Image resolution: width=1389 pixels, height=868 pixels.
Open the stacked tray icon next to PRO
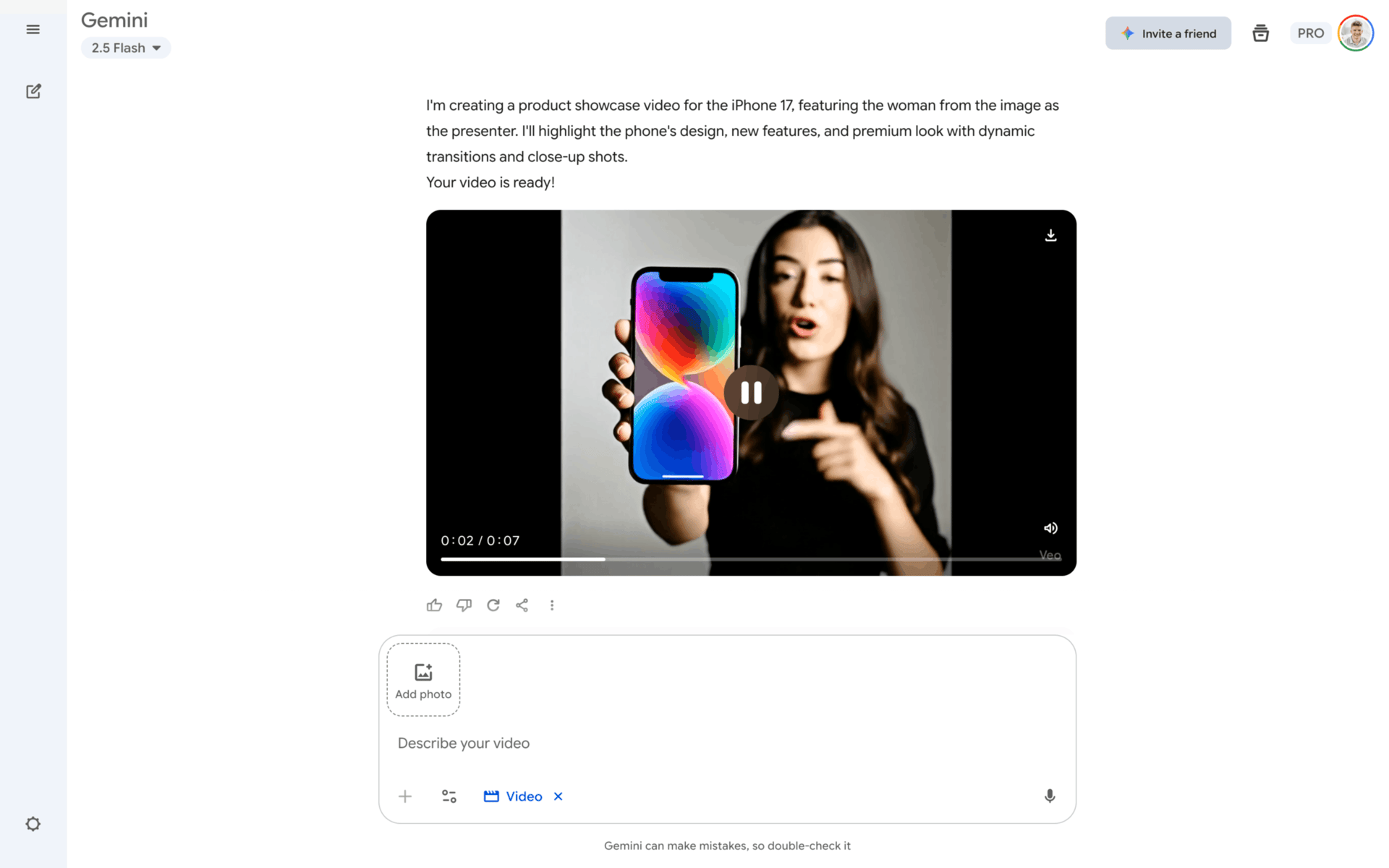(1260, 33)
